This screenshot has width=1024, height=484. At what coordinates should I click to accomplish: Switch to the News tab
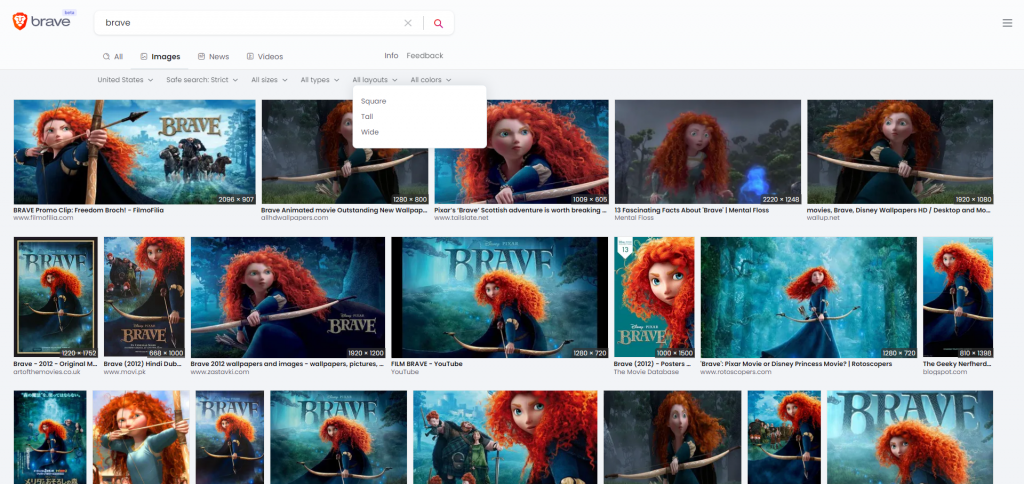213,57
